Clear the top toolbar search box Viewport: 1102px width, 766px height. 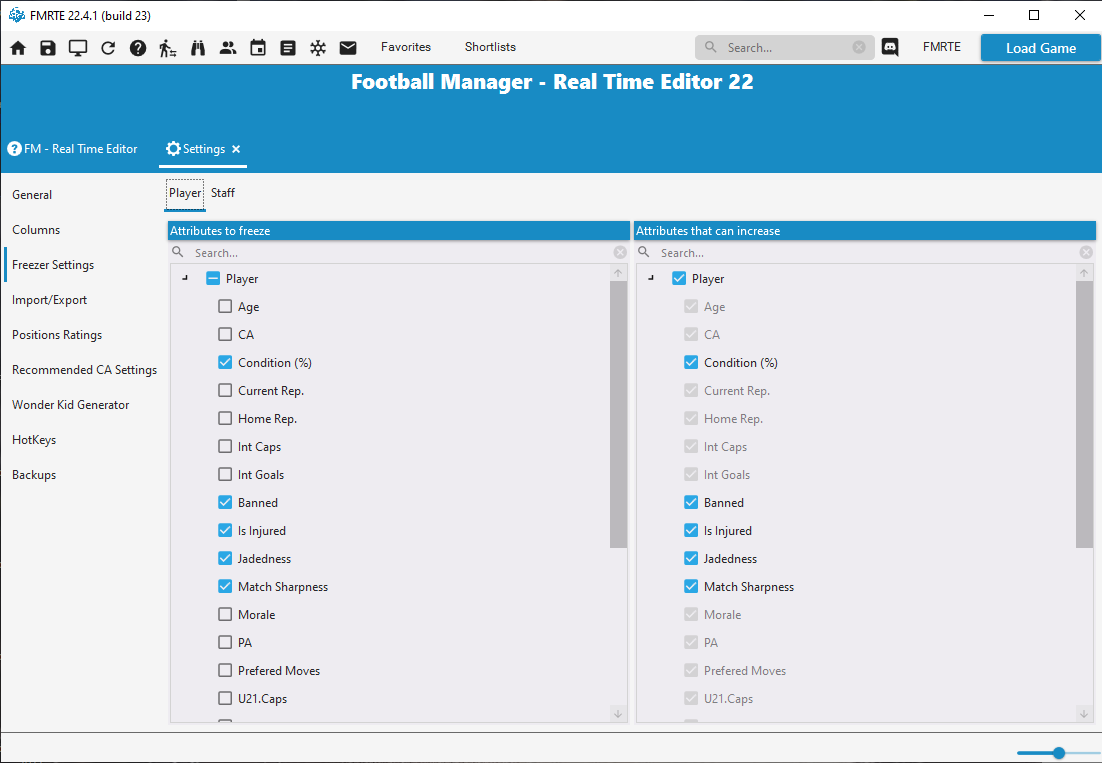(x=859, y=47)
